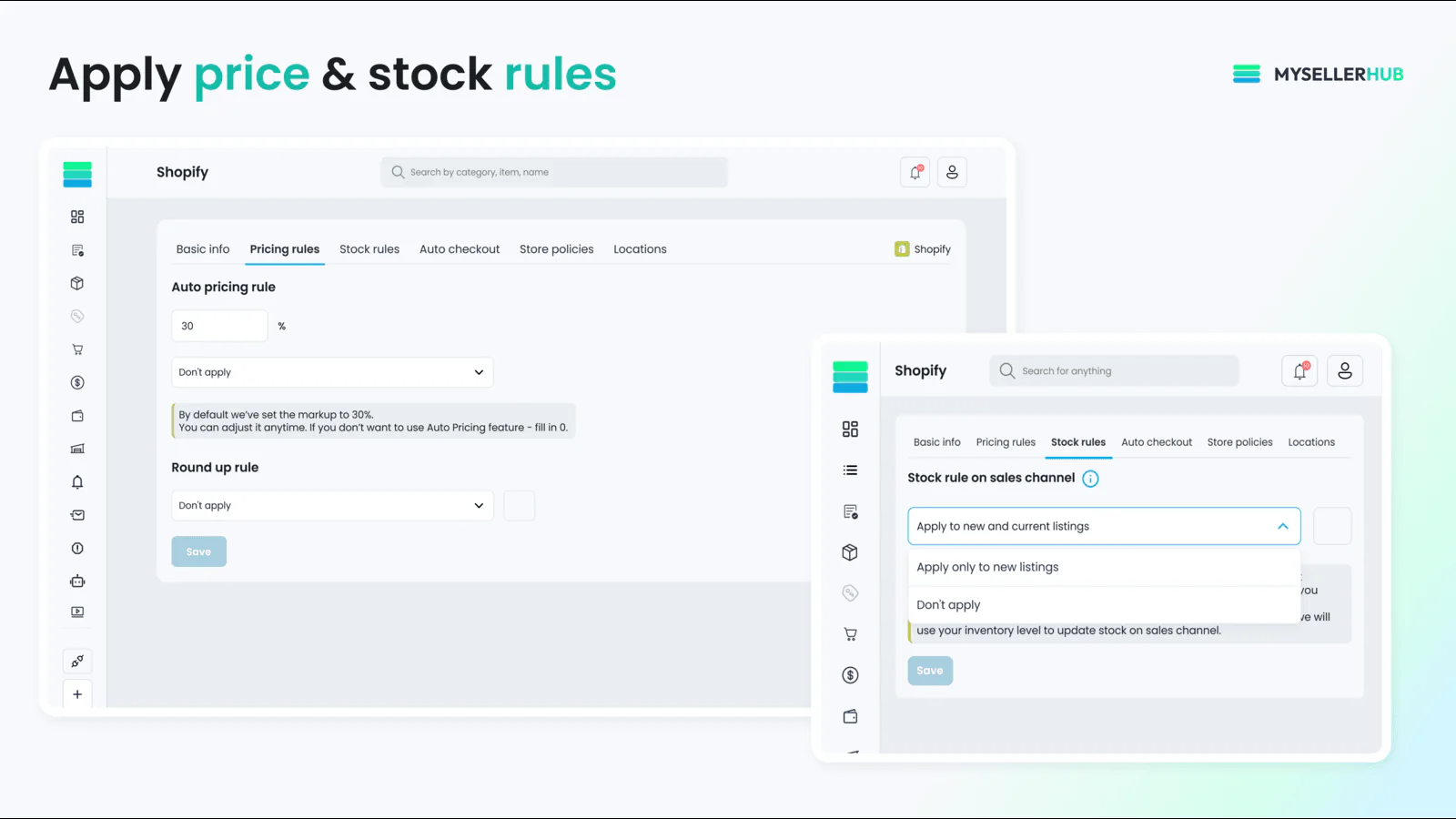The image size is (1456, 819).
Task: Open the plug integrations icon near sidebar bottom
Action: tap(77, 661)
